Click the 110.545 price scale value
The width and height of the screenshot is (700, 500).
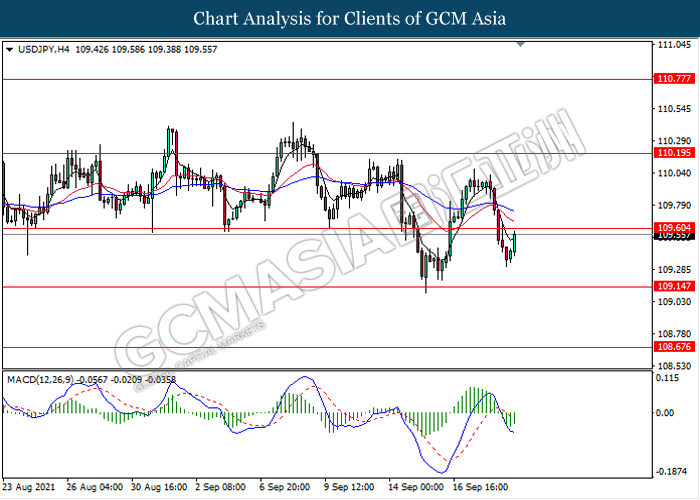(674, 109)
